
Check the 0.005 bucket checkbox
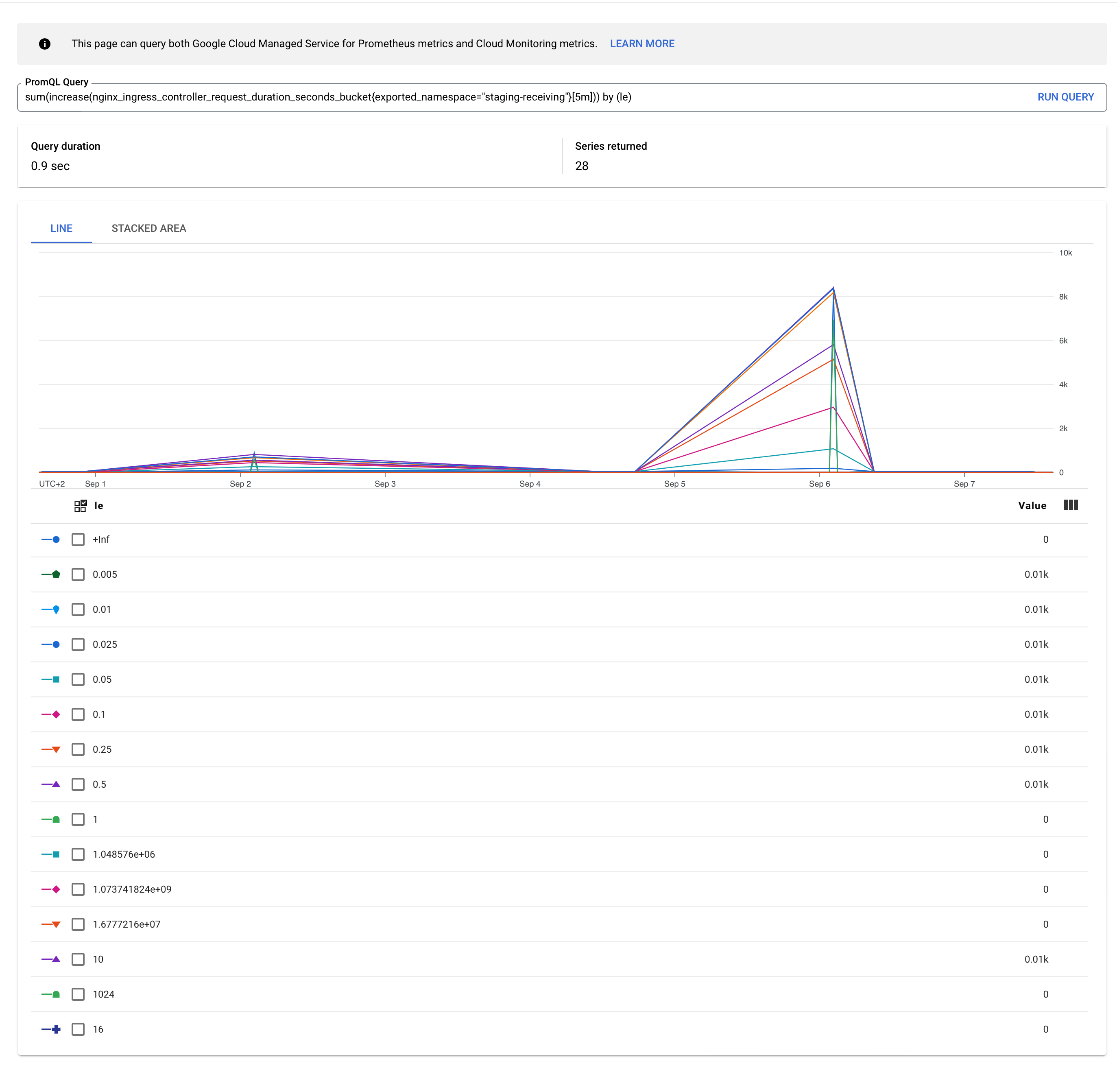point(78,574)
